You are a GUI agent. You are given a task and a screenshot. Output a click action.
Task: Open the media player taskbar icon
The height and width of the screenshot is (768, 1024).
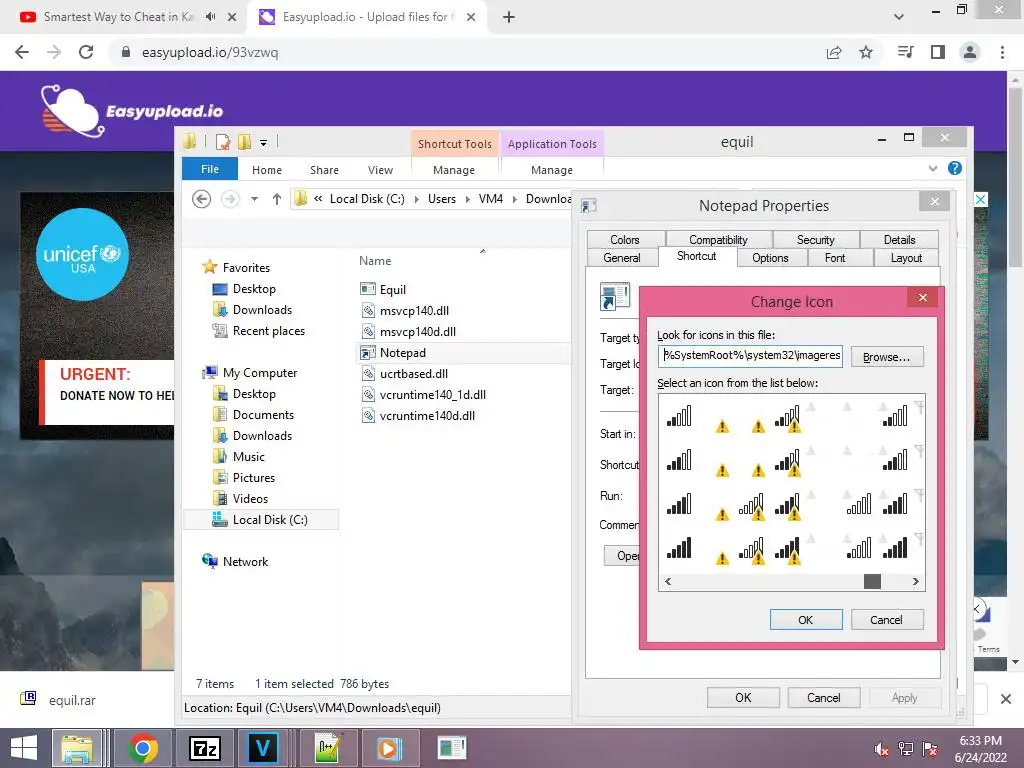tap(389, 748)
